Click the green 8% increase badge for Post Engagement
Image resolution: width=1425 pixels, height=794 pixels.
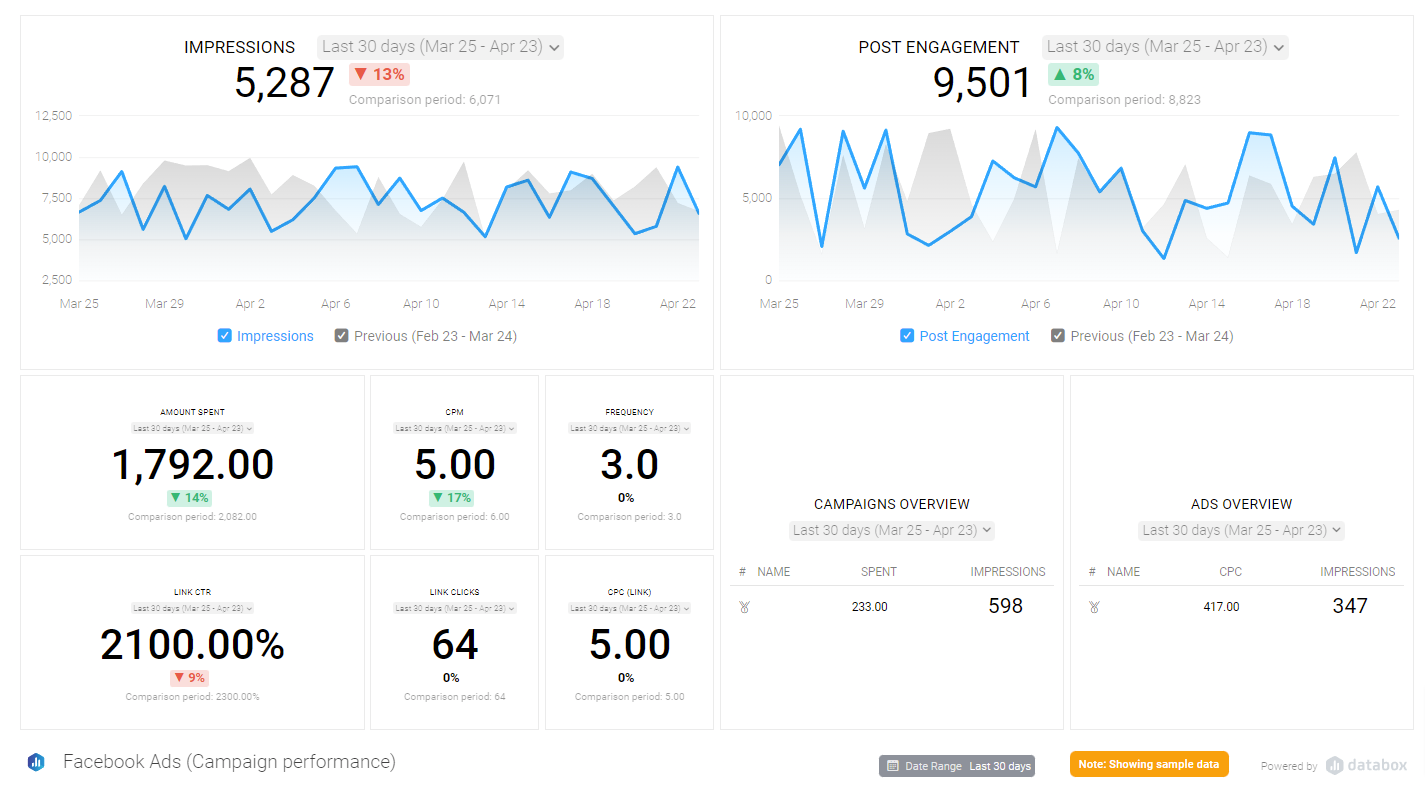pyautogui.click(x=1073, y=74)
